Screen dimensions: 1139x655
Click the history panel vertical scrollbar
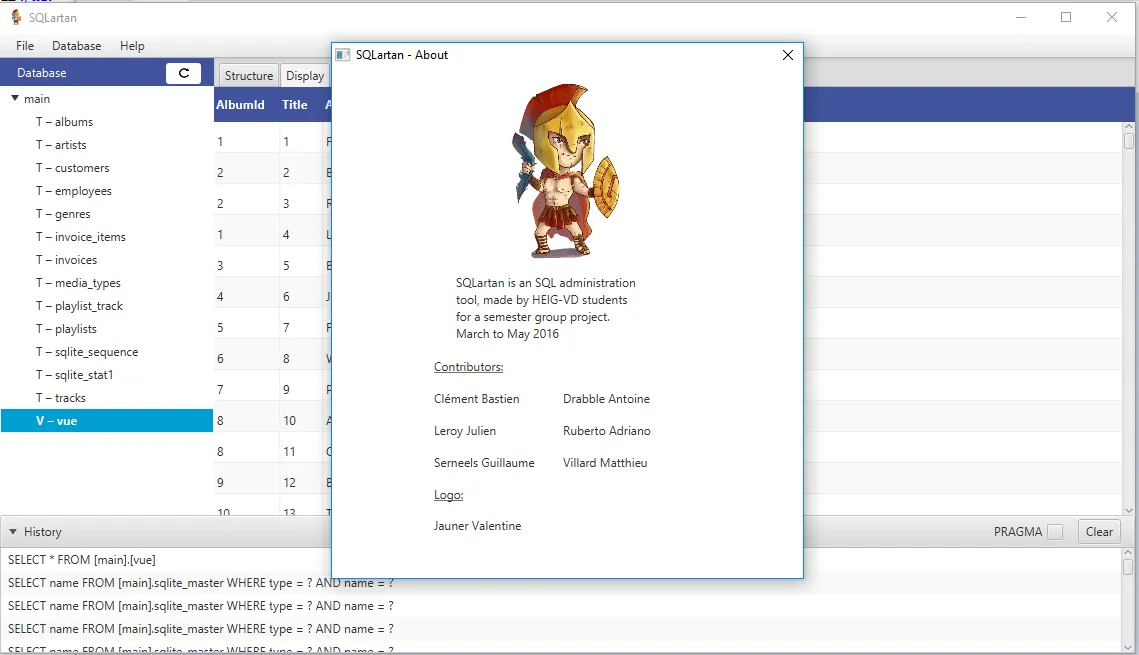coord(1128,600)
